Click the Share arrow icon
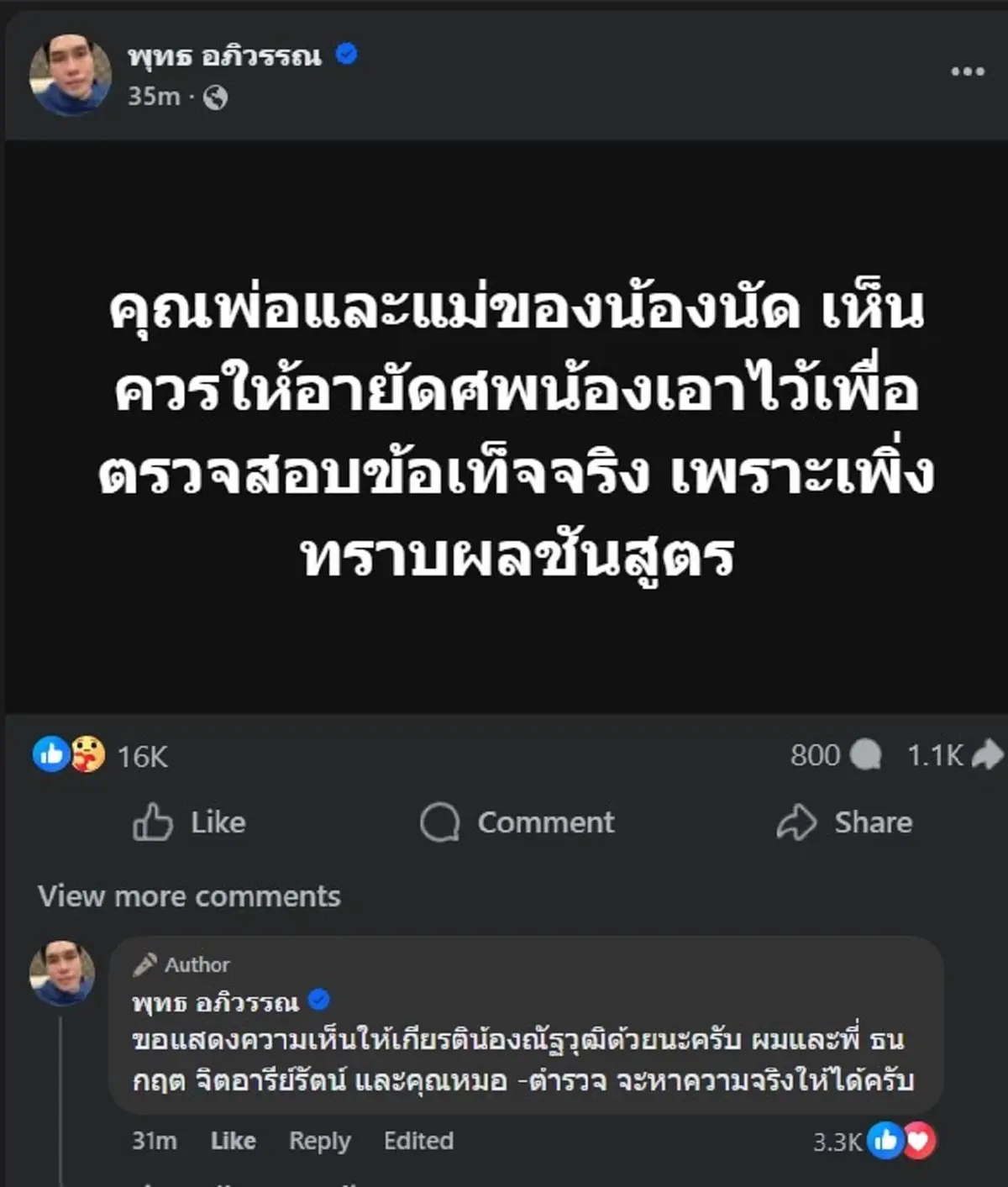 (x=798, y=822)
